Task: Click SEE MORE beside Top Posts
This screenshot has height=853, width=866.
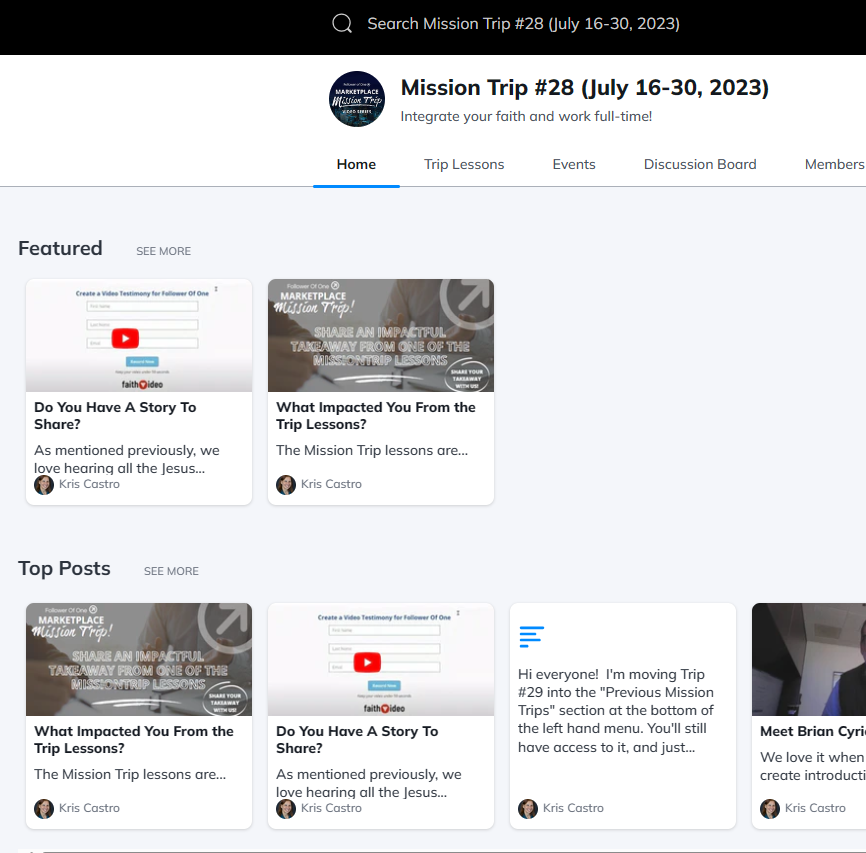Action: point(171,571)
